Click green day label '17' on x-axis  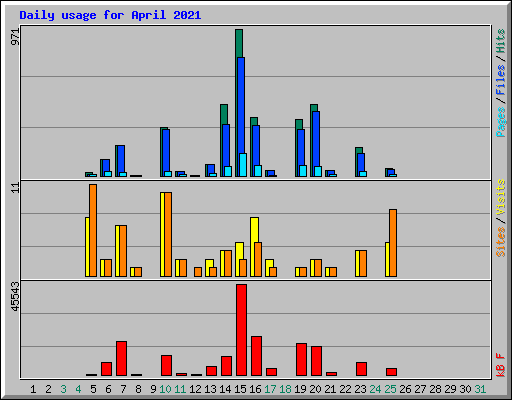[x=270, y=389]
